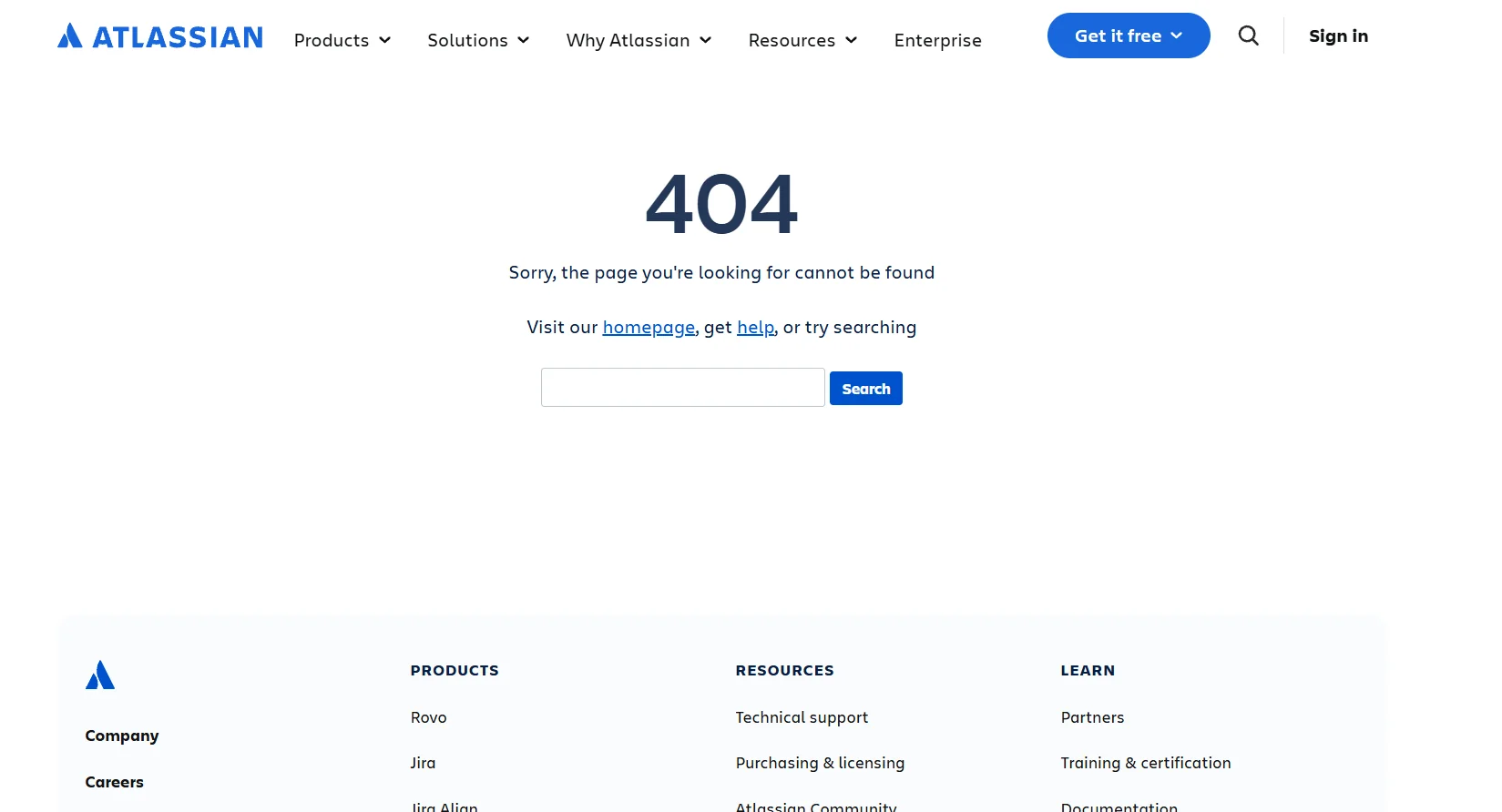Screen dimensions: 1502x812
Task: Expand the Products menu
Action: 342,40
